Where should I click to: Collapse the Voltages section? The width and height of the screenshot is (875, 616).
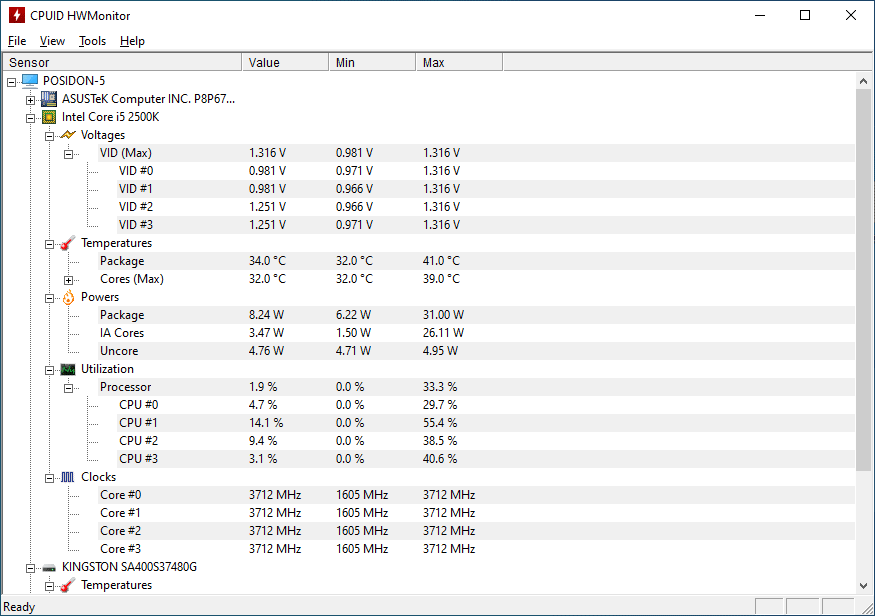[50, 136]
